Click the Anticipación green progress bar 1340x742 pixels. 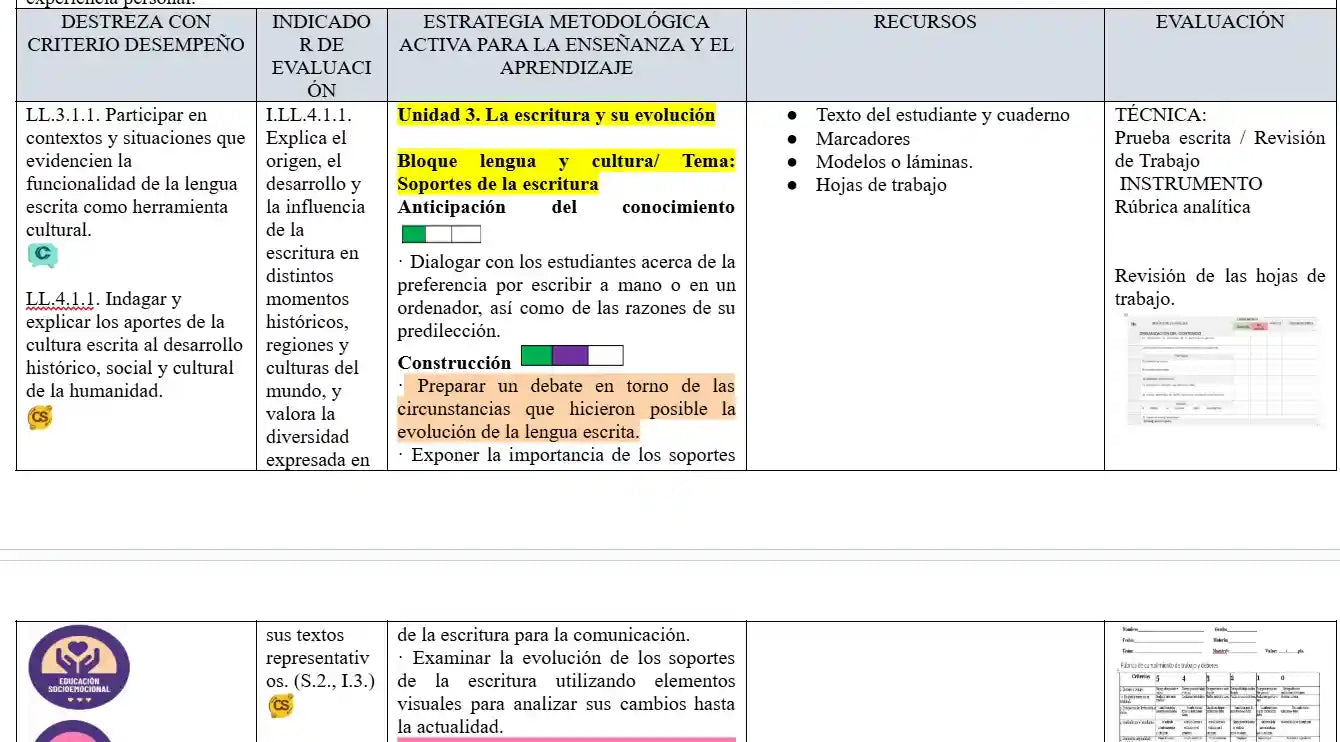(x=440, y=235)
